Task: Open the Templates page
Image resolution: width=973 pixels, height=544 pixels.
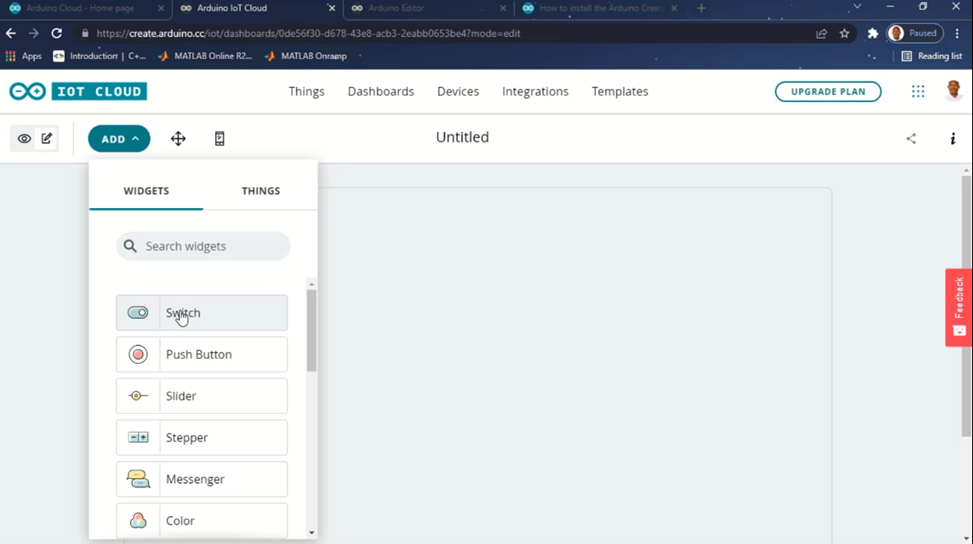Action: click(x=620, y=91)
